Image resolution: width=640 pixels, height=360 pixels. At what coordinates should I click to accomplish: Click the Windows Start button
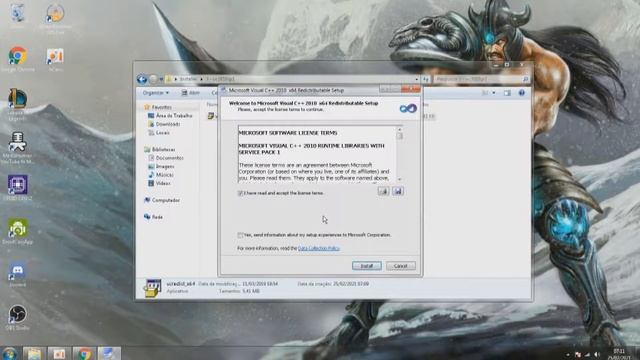[x=9, y=353]
